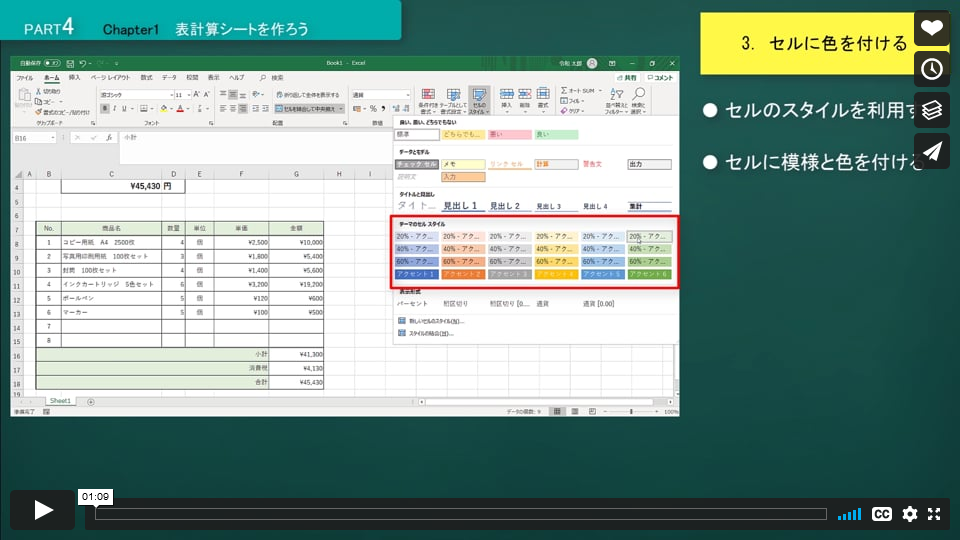Viewport: 960px width, 540px height.
Task: Click Excel Save disk icon
Action: point(70,63)
